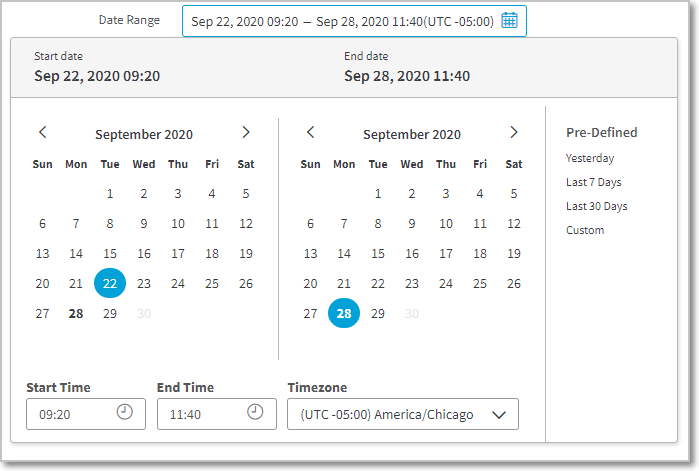Screen dimensions: 699x471
Task: Select the Custom pre-defined option
Action: 585,230
